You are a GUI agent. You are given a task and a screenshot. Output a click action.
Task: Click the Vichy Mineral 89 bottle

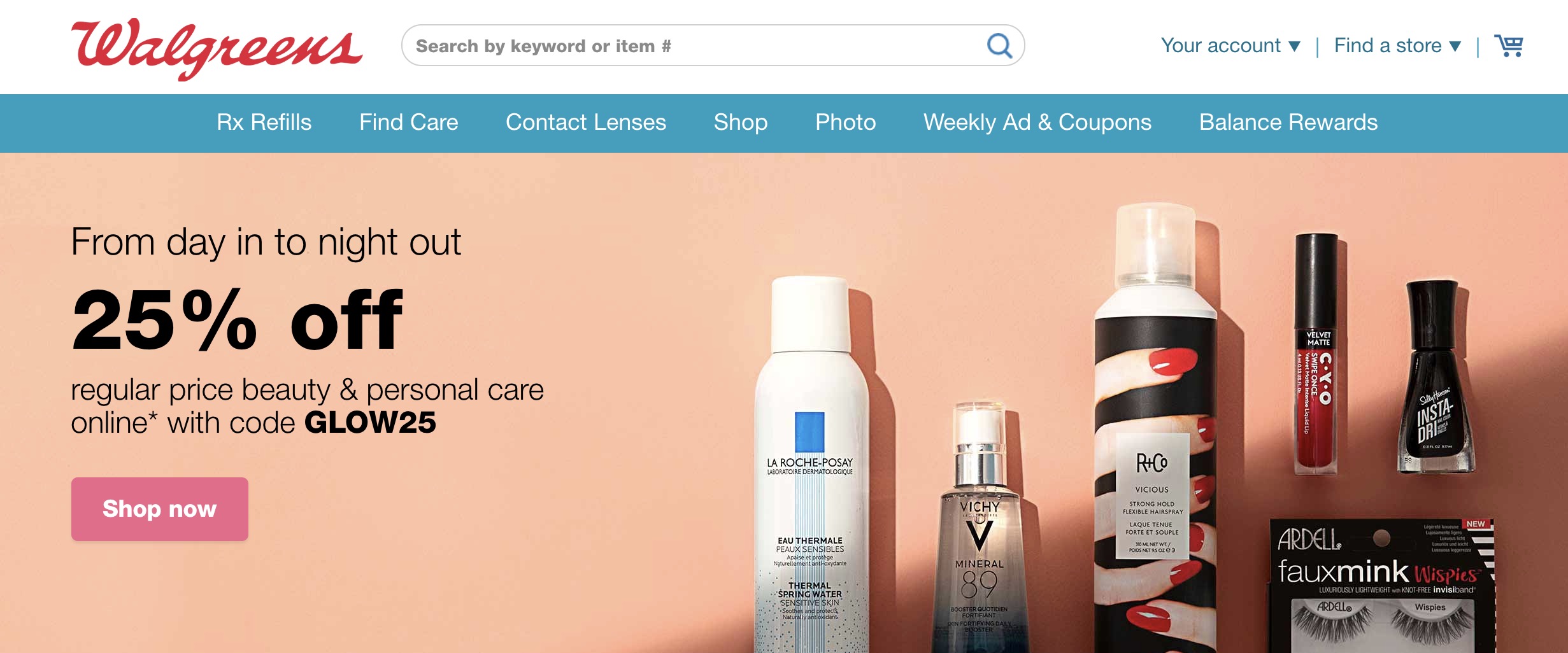coord(980,528)
